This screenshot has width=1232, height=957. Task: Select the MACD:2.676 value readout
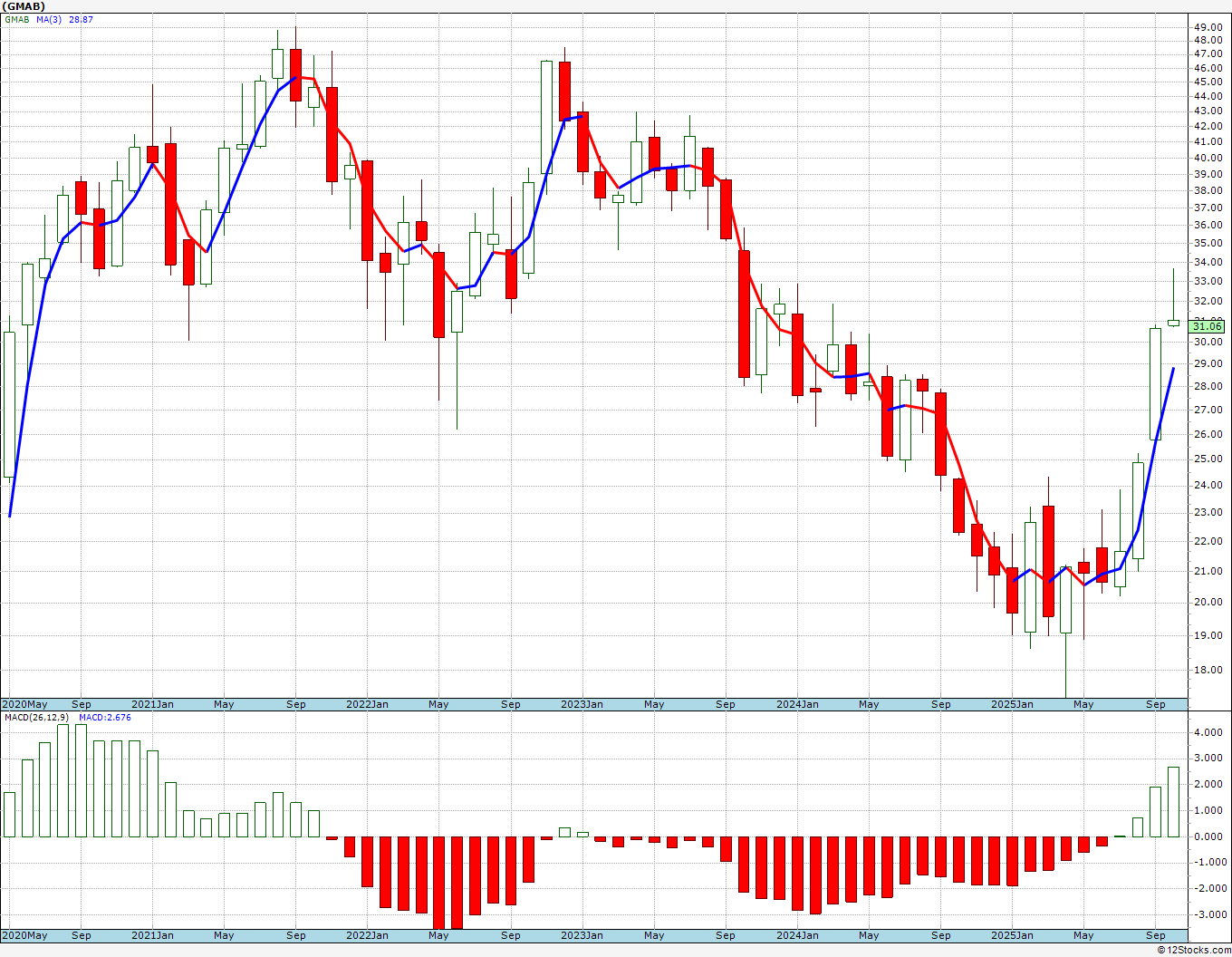[105, 718]
